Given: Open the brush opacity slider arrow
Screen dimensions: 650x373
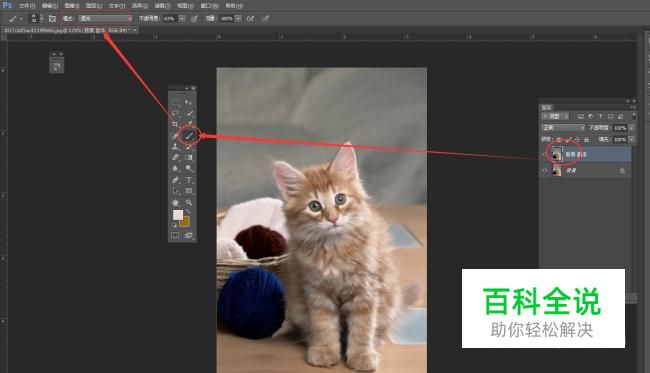Looking at the screenshot, I should [182, 19].
